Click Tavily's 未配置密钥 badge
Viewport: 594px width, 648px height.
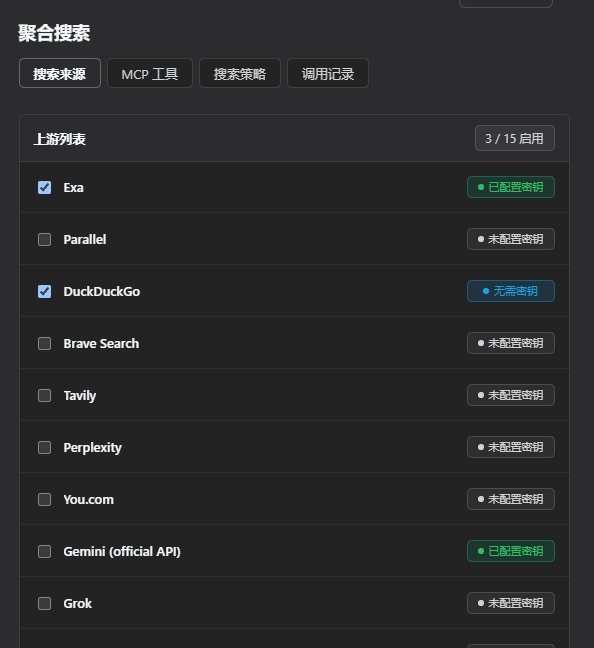coord(511,395)
